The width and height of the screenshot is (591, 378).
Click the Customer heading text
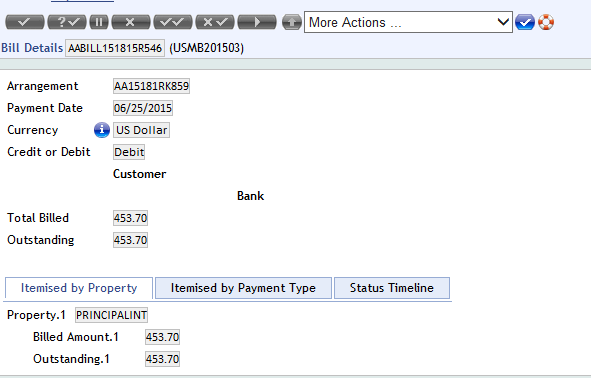tap(139, 174)
